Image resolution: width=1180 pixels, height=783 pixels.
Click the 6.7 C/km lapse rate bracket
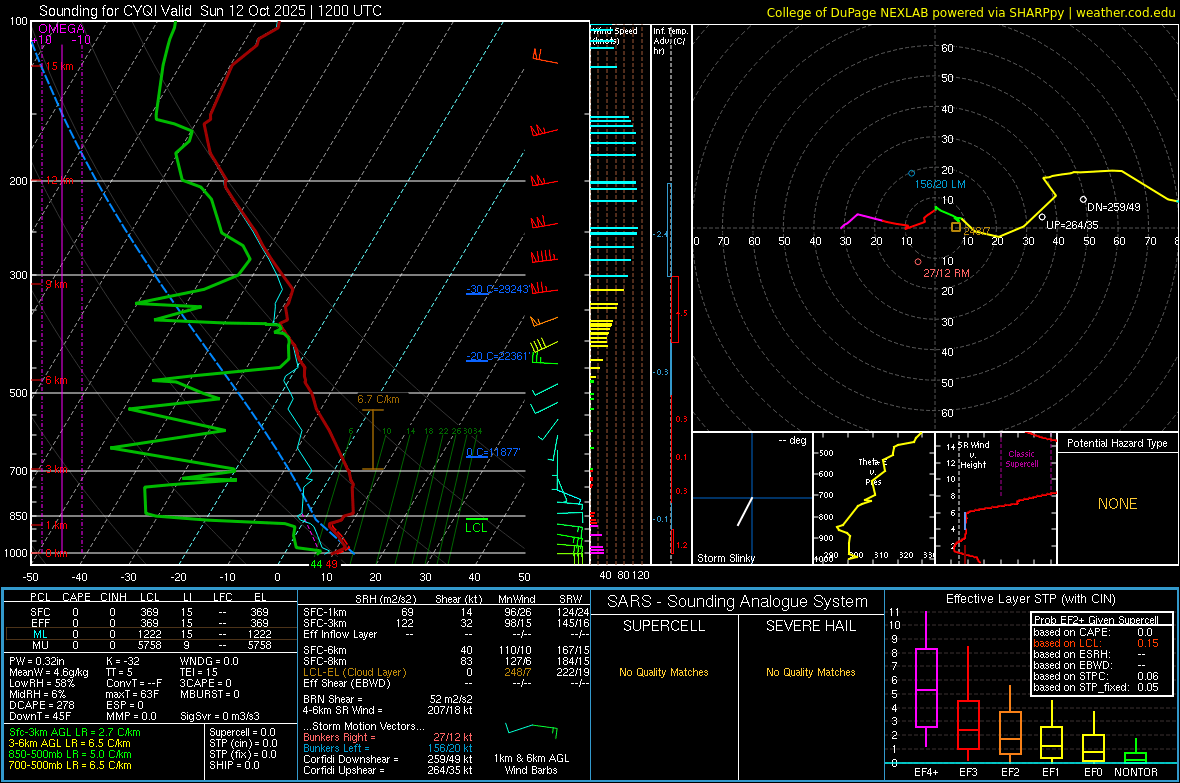click(x=372, y=440)
